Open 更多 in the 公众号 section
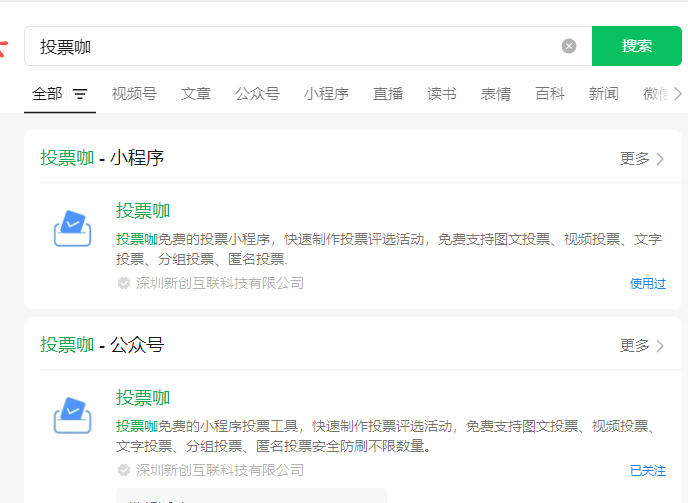The width and height of the screenshot is (688, 503). tap(642, 345)
